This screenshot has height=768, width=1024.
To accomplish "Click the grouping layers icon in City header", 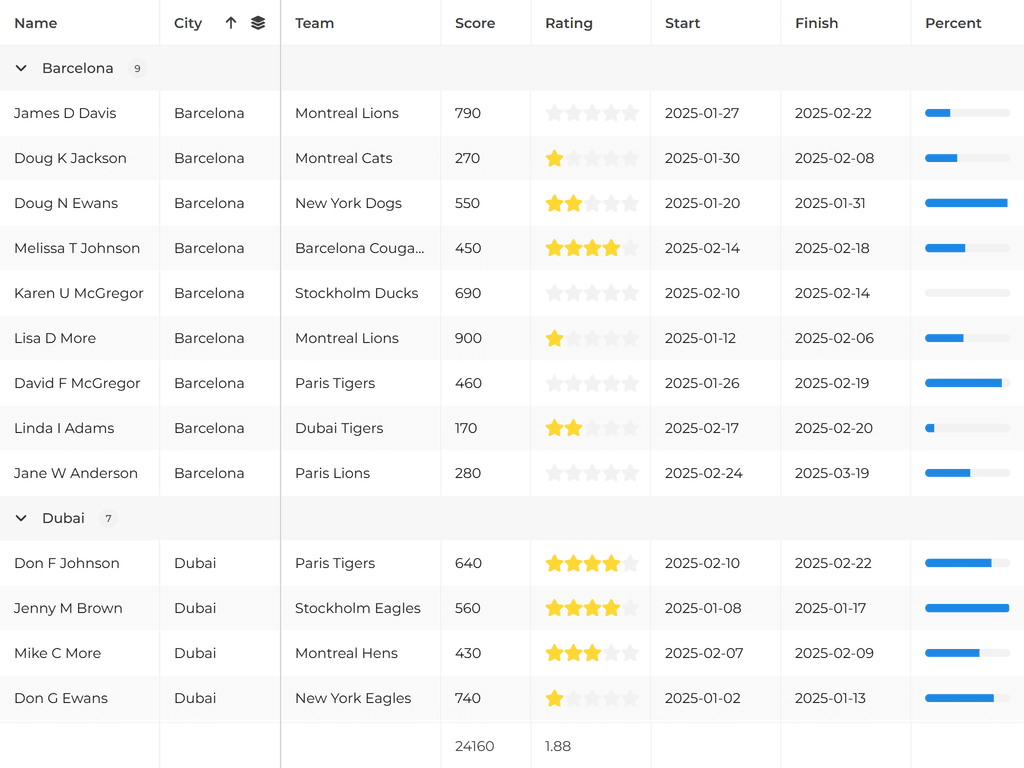I will [258, 23].
